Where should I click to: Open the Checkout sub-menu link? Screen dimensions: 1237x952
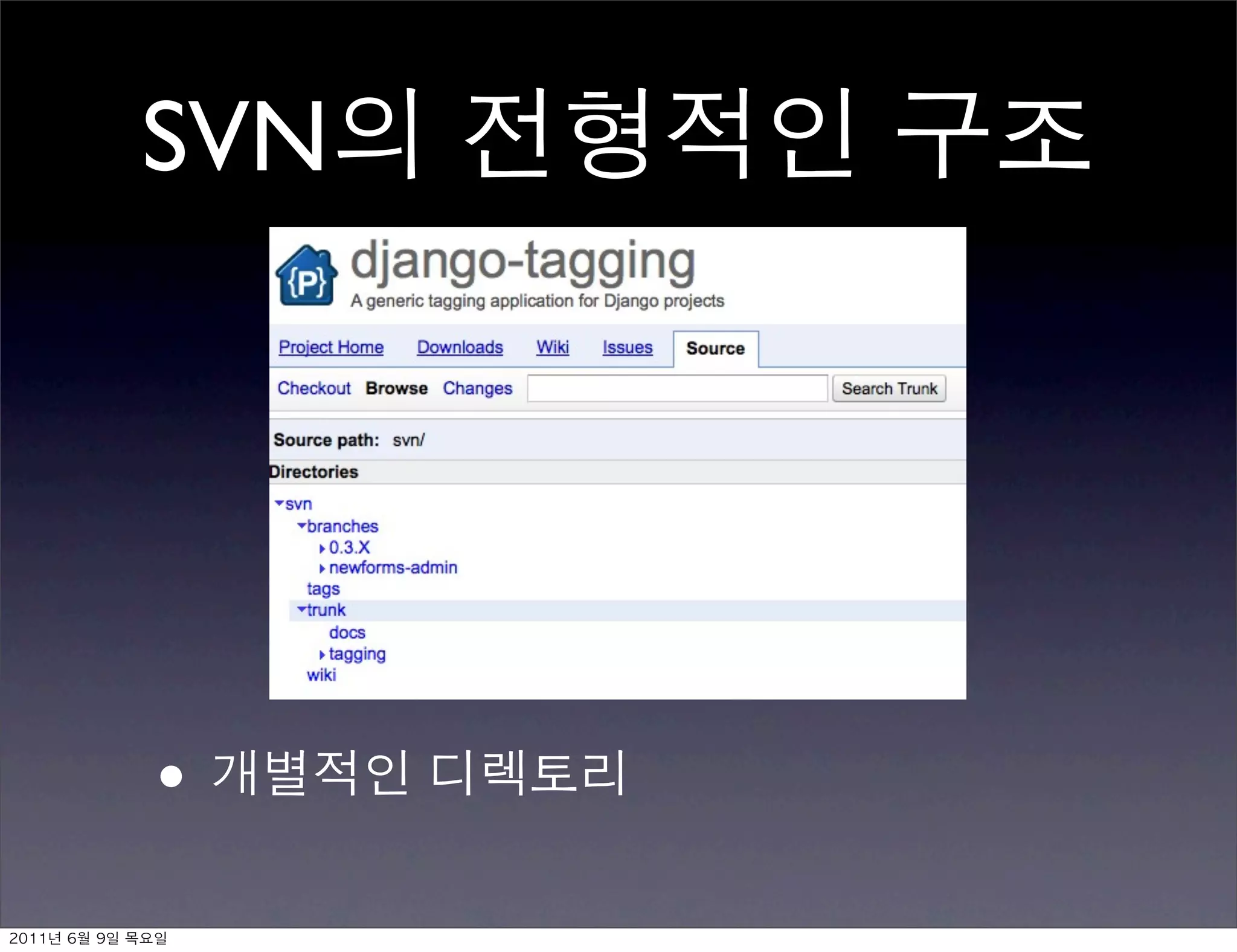pos(314,388)
